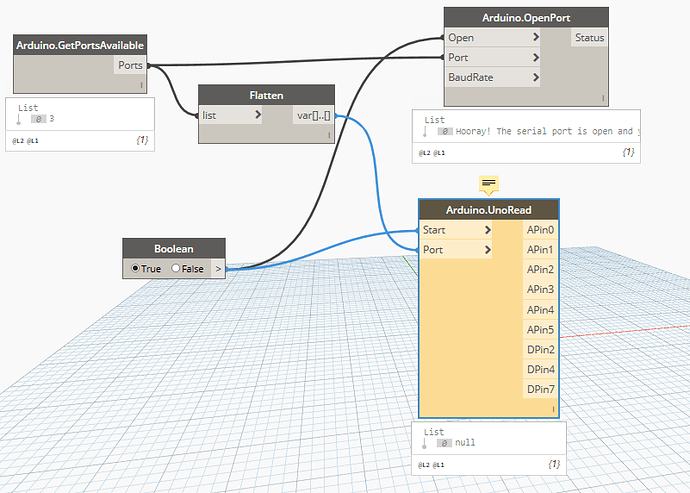Click @L2 level label under Arduino.OpenPort preview

tap(424, 153)
